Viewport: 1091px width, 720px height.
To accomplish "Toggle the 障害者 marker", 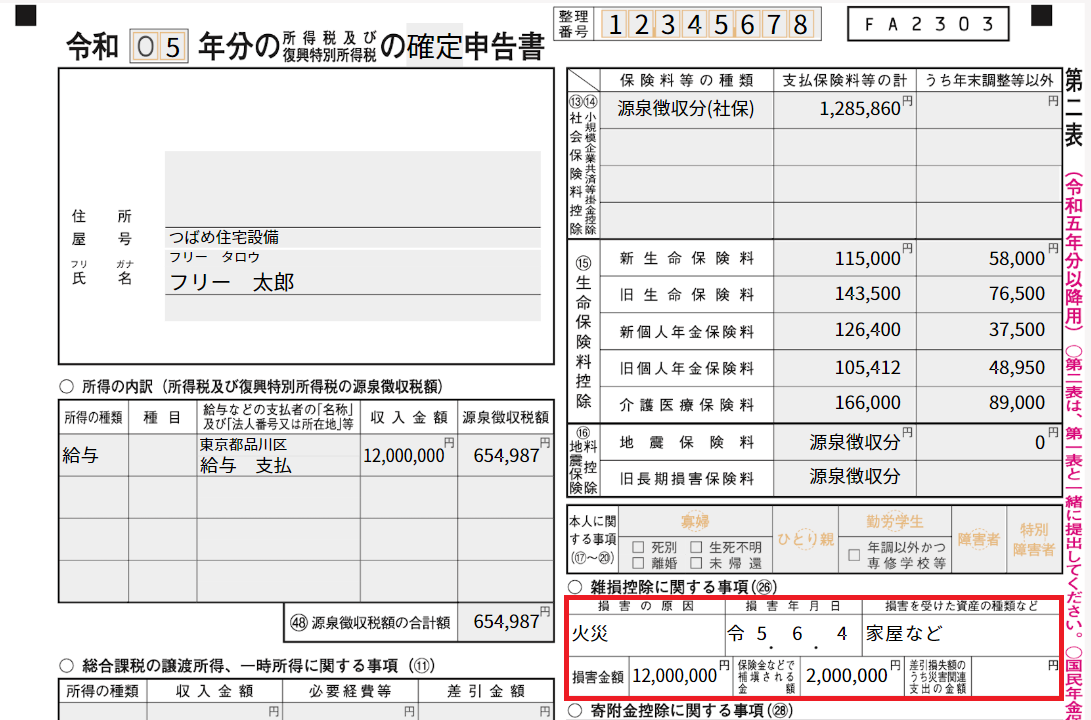I will tap(978, 539).
